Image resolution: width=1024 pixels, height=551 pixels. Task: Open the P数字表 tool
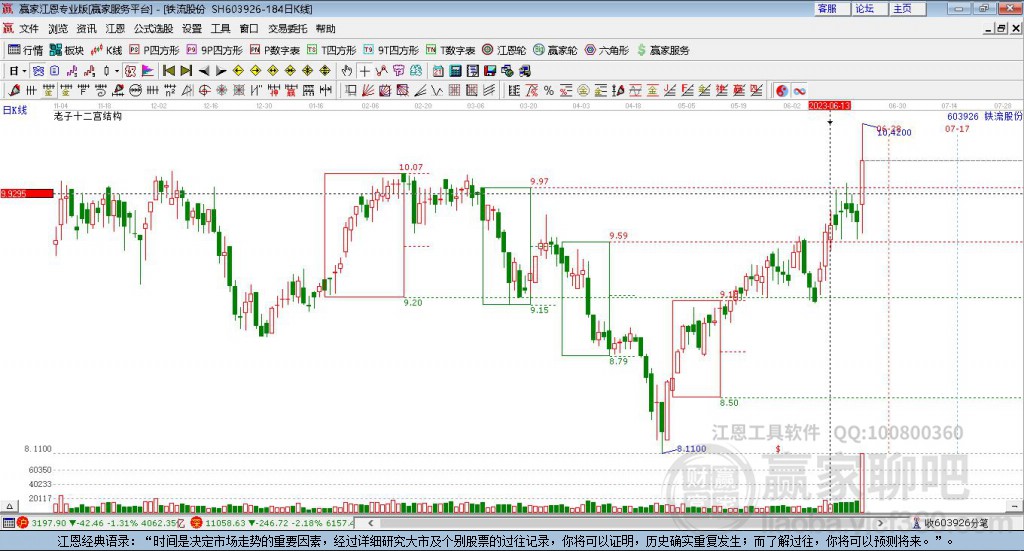point(275,50)
